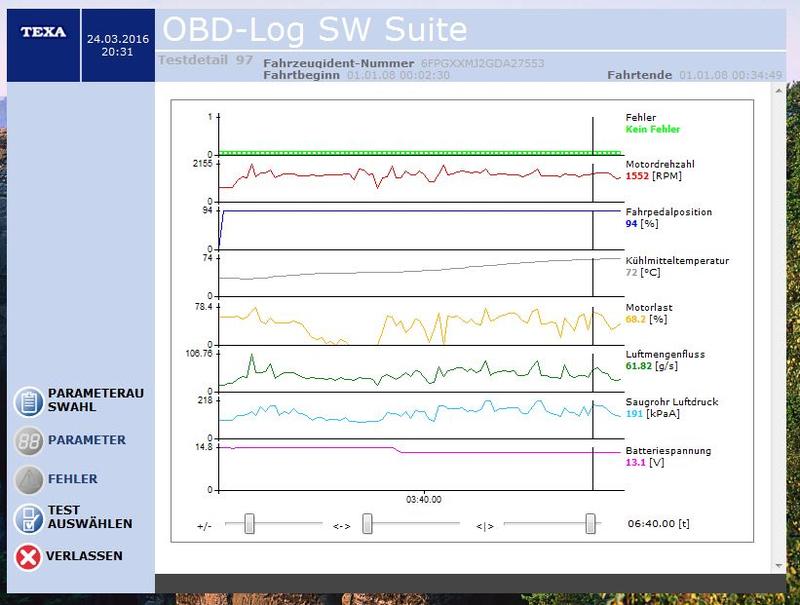800x605 pixels.
Task: Click the Motordrehzahl label
Action: coord(660,164)
